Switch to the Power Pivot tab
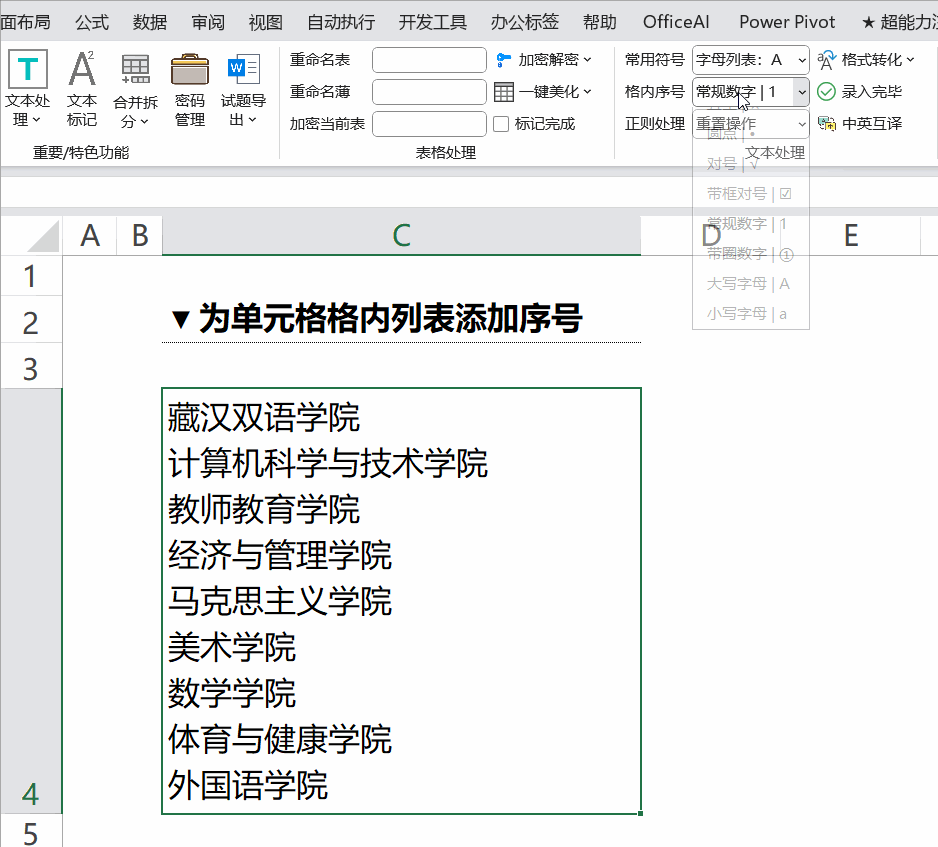Screen dimensions: 938x847 pos(787,22)
